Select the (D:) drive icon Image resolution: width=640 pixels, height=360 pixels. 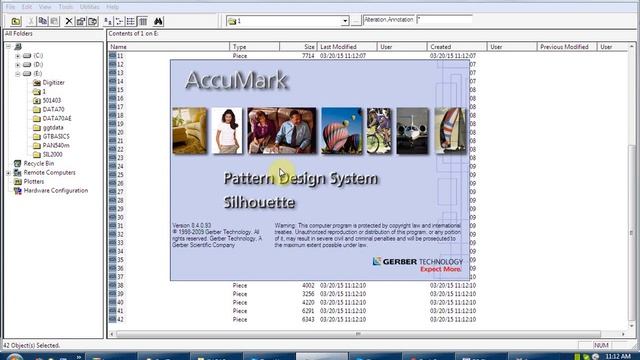point(27,64)
